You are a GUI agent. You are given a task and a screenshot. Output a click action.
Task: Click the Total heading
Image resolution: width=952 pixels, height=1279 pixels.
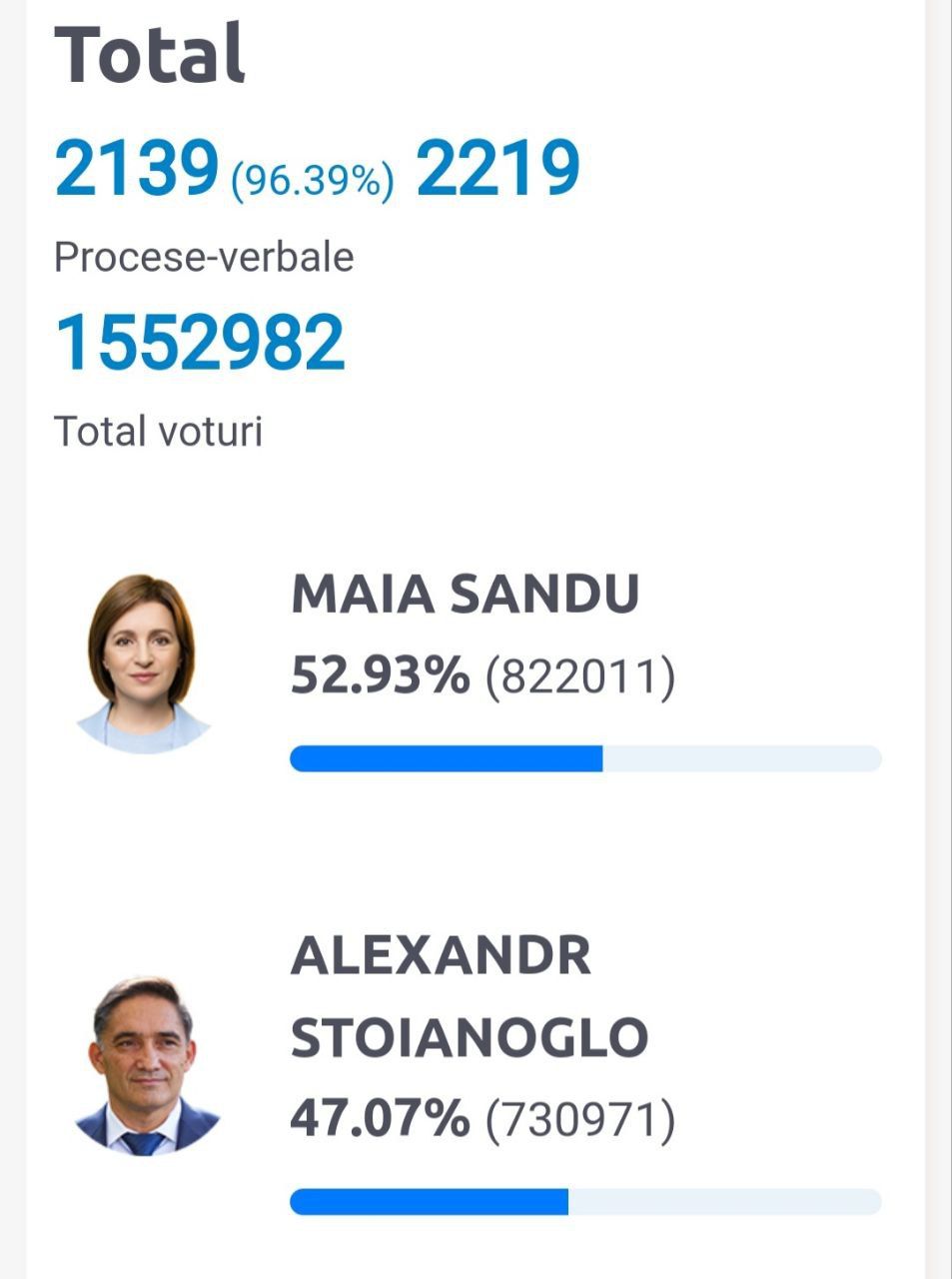[149, 54]
